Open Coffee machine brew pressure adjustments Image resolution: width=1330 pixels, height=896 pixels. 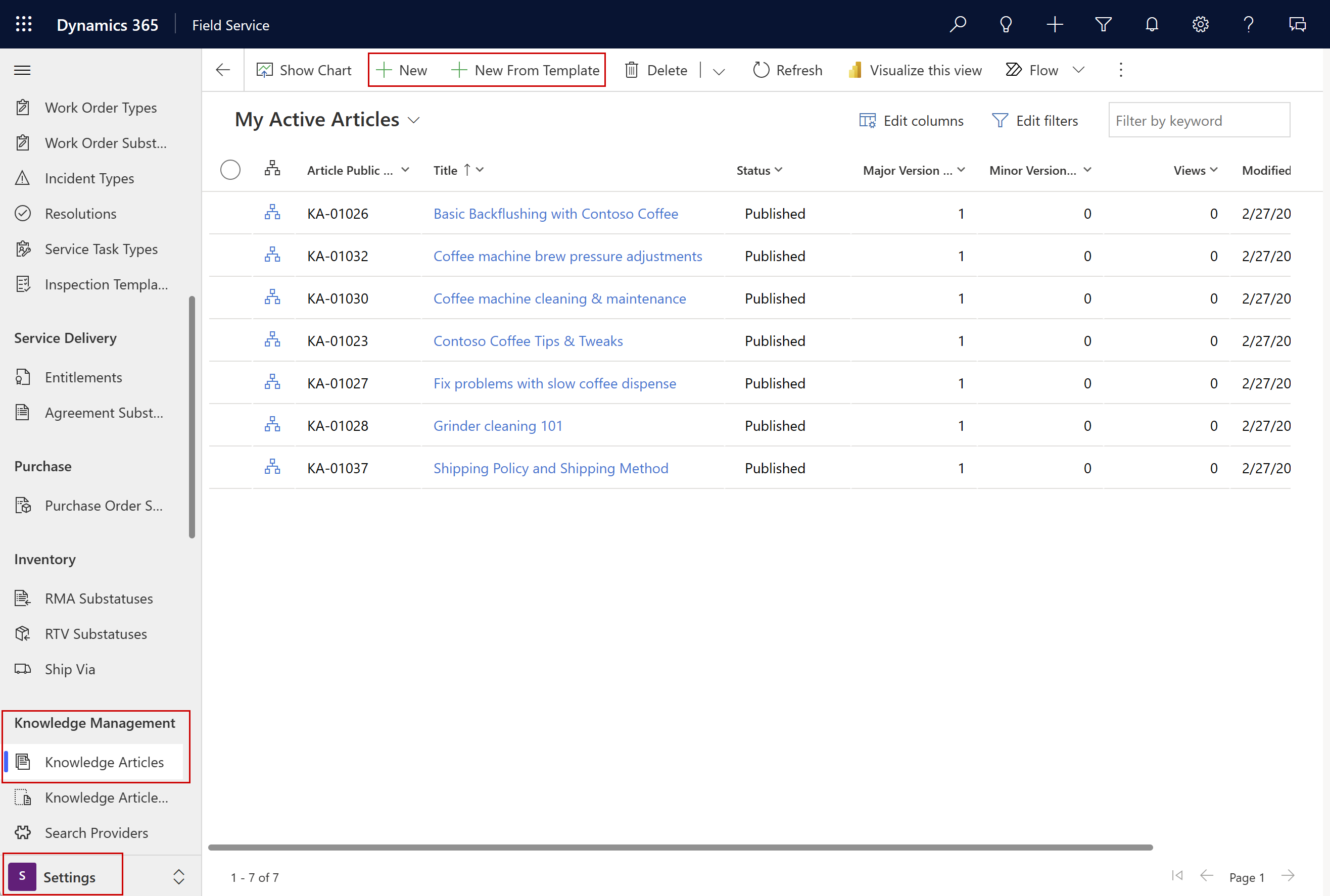567,255
